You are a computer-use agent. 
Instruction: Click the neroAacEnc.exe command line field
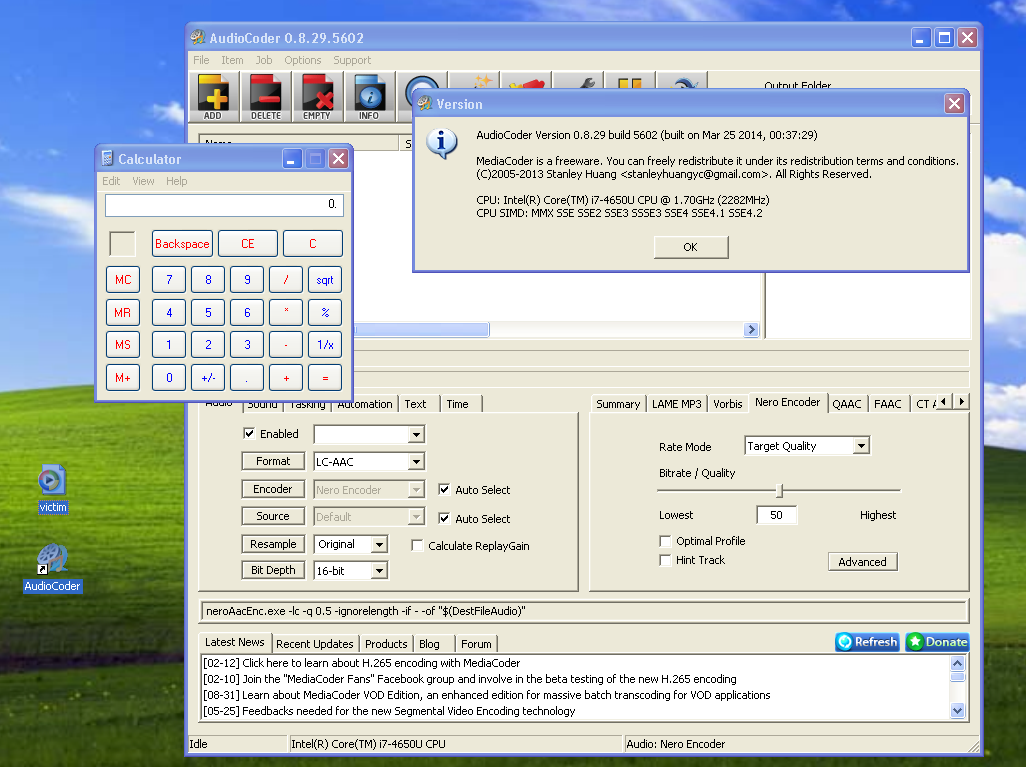pos(584,611)
